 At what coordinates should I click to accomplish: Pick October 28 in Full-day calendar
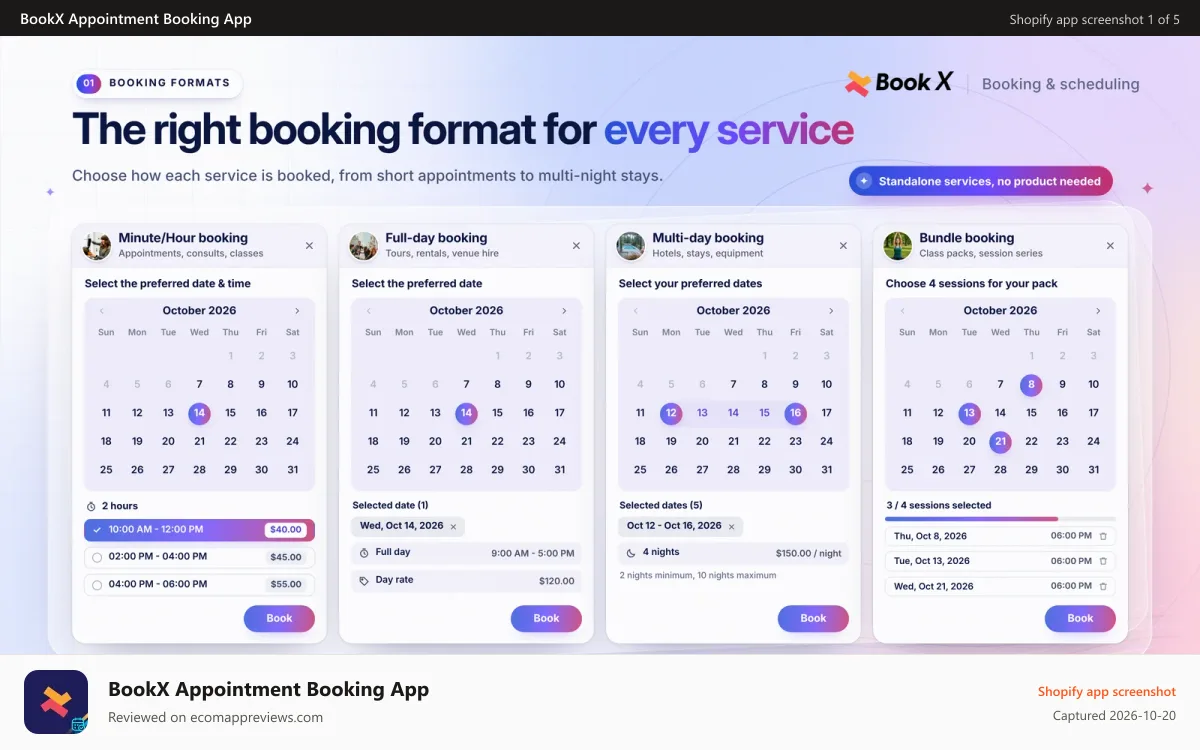[x=466, y=470]
